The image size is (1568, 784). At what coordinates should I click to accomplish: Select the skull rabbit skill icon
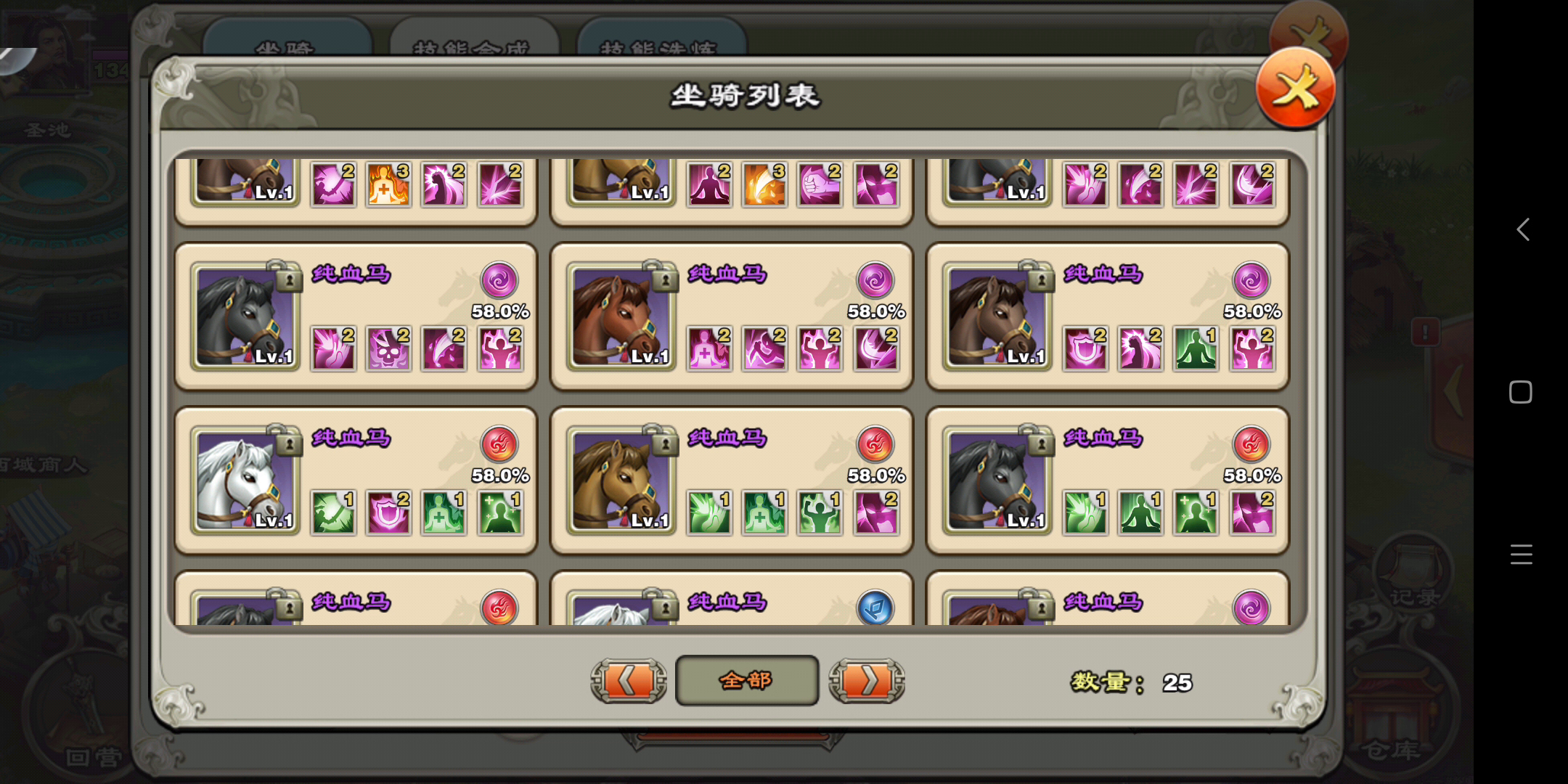click(388, 349)
